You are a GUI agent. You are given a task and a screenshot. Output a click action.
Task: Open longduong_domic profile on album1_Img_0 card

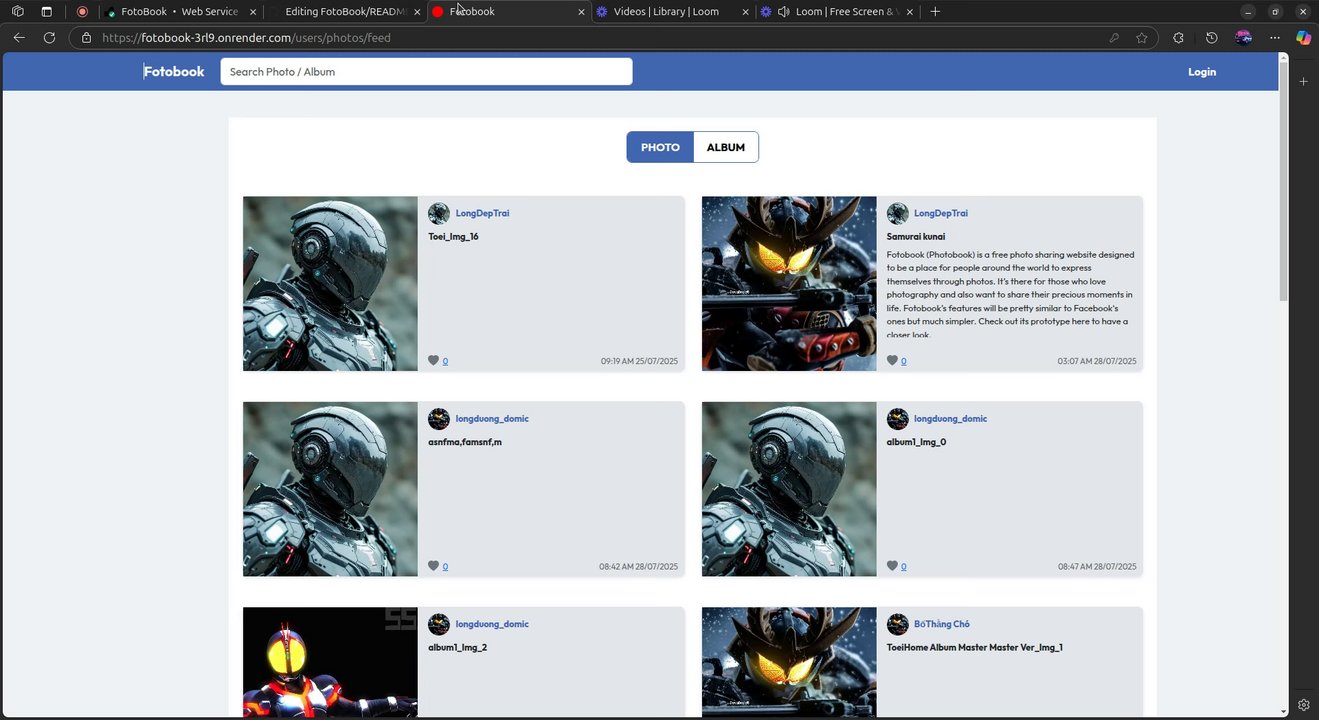(950, 419)
